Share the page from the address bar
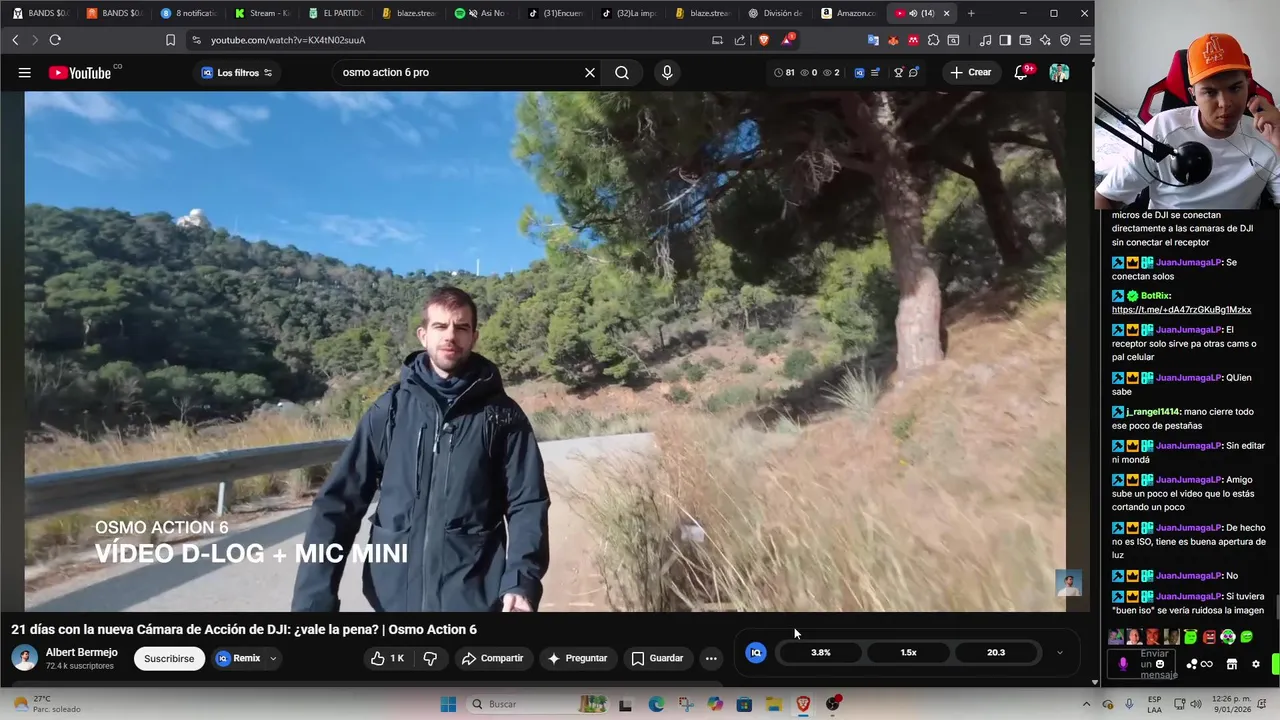 click(x=740, y=40)
